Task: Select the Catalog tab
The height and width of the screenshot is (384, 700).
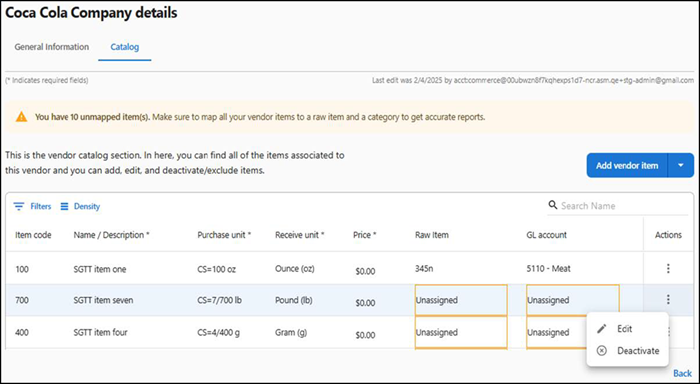Action: click(x=125, y=47)
